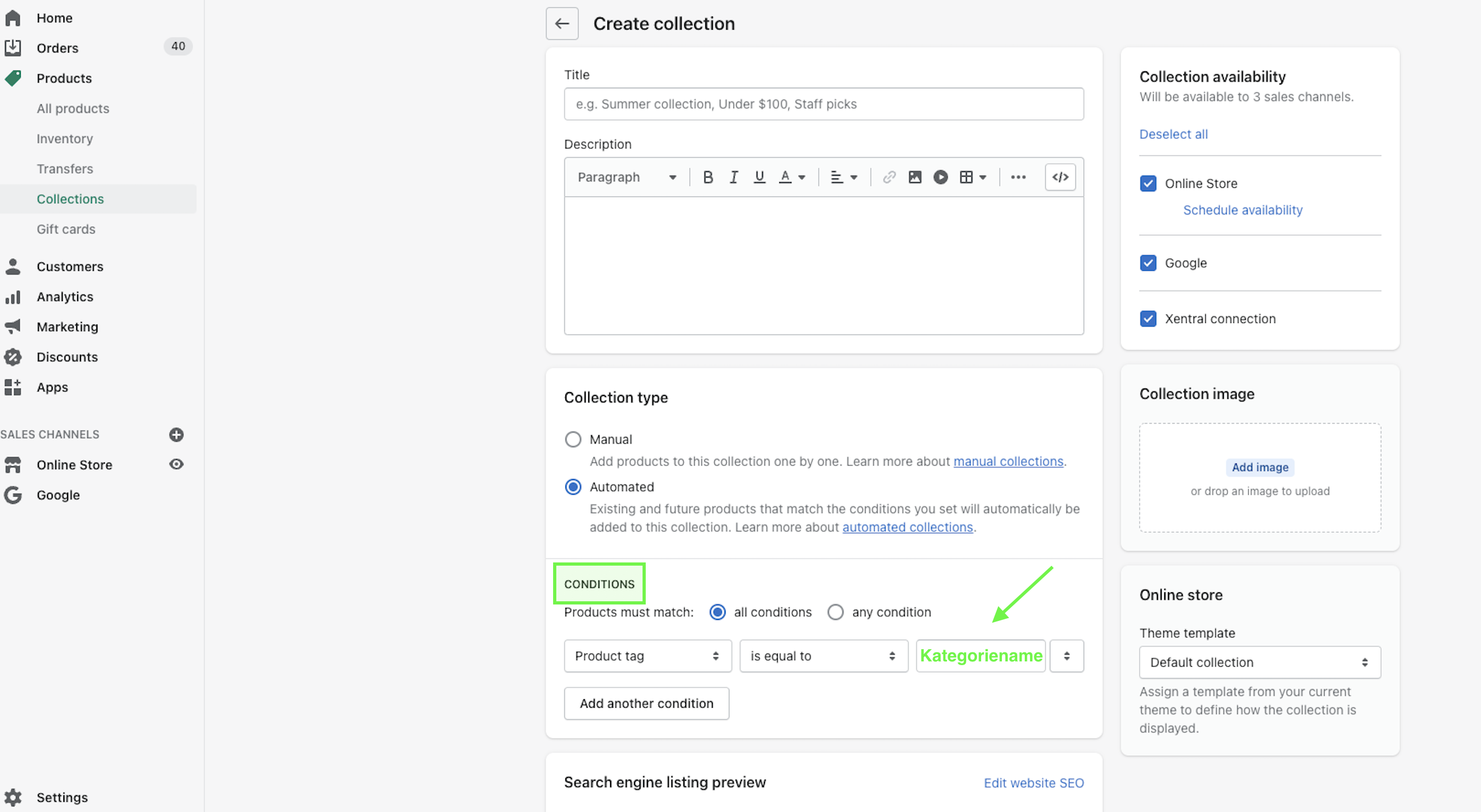Image resolution: width=1481 pixels, height=812 pixels.
Task: Open Inventory in Products submenu
Action: [x=64, y=138]
